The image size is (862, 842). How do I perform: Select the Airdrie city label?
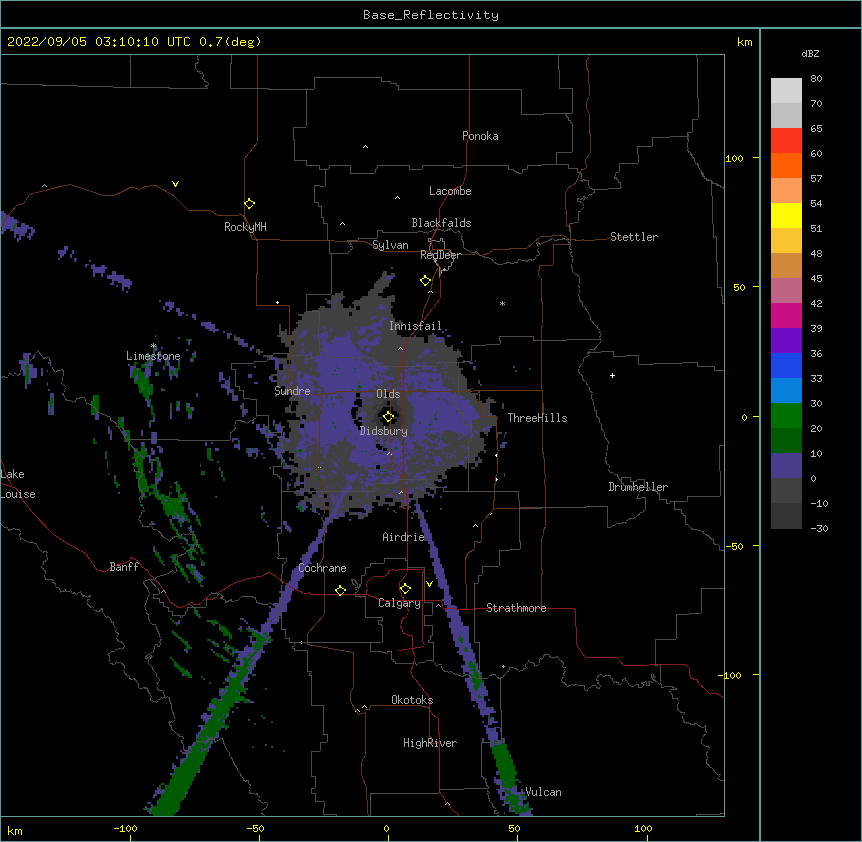[x=404, y=537]
